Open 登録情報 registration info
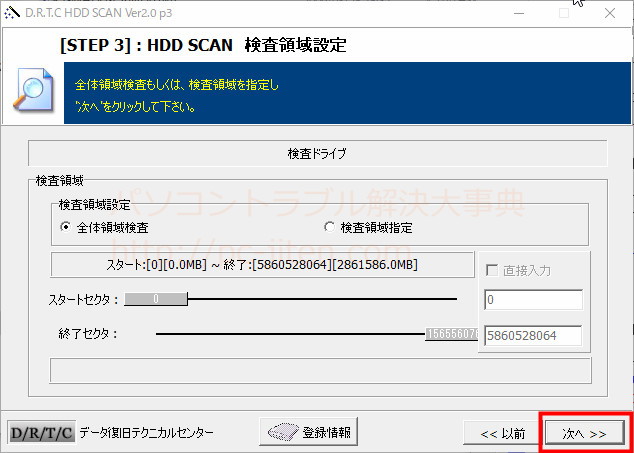 [308, 433]
